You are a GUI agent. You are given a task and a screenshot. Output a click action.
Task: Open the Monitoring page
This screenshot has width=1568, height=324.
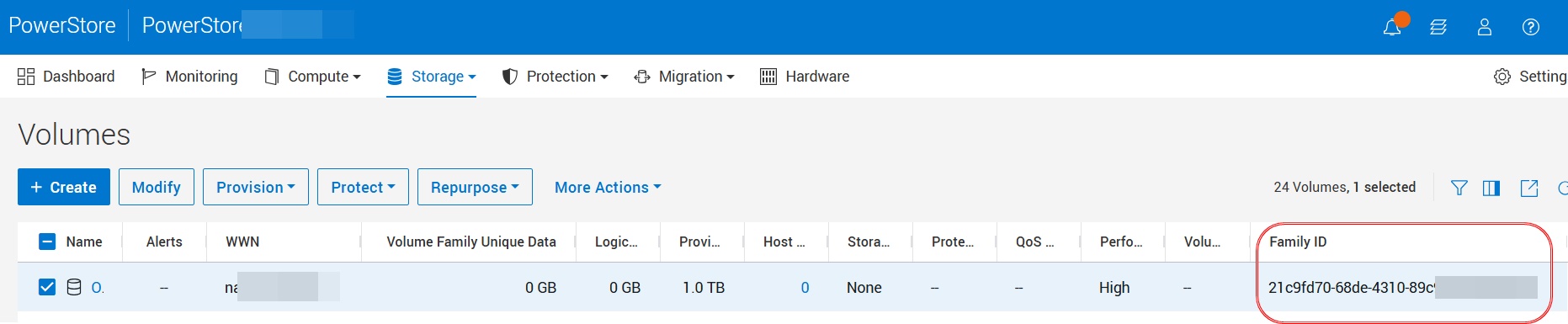pyautogui.click(x=189, y=77)
